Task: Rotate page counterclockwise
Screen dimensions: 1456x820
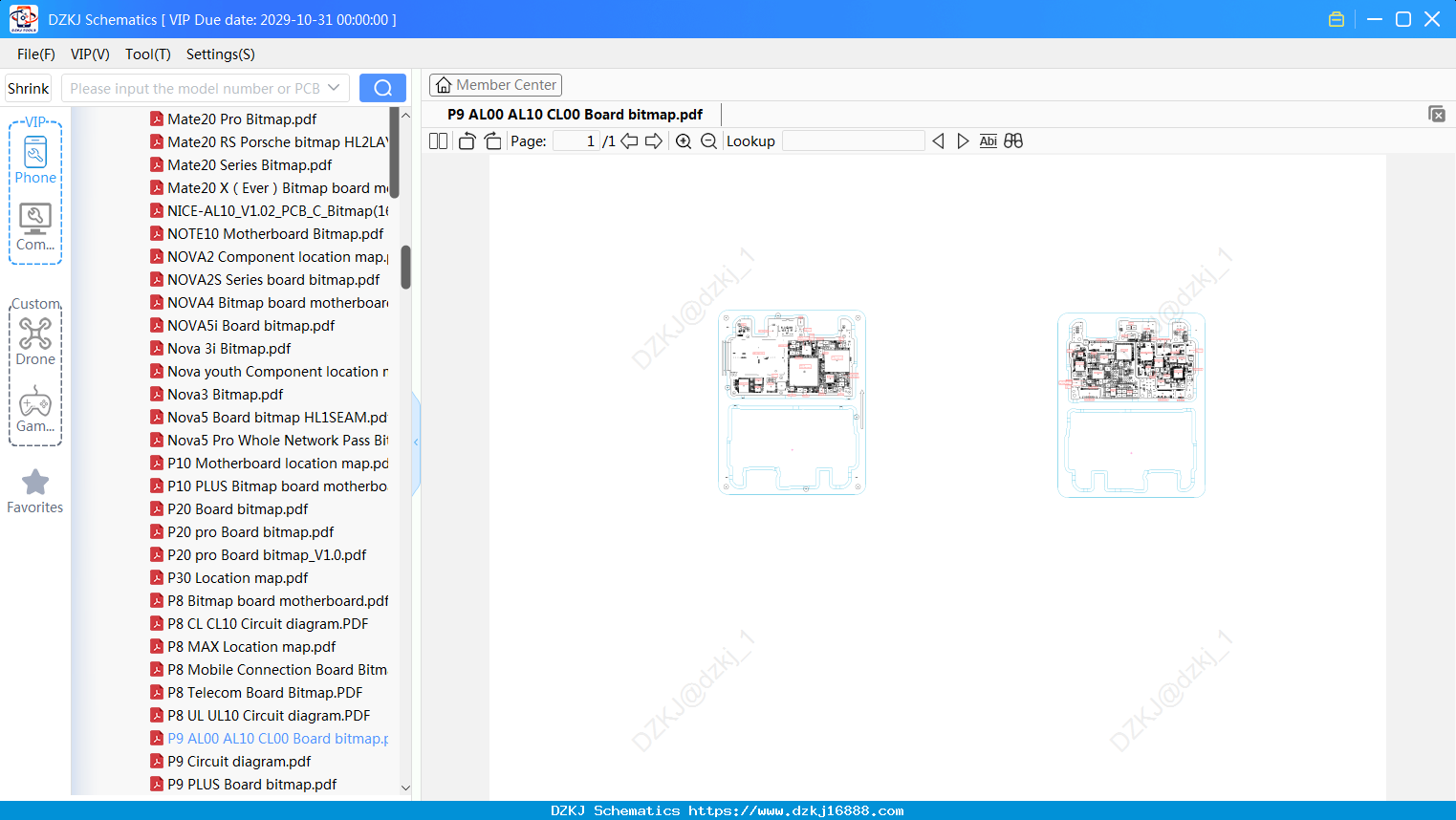Action: pyautogui.click(x=467, y=141)
